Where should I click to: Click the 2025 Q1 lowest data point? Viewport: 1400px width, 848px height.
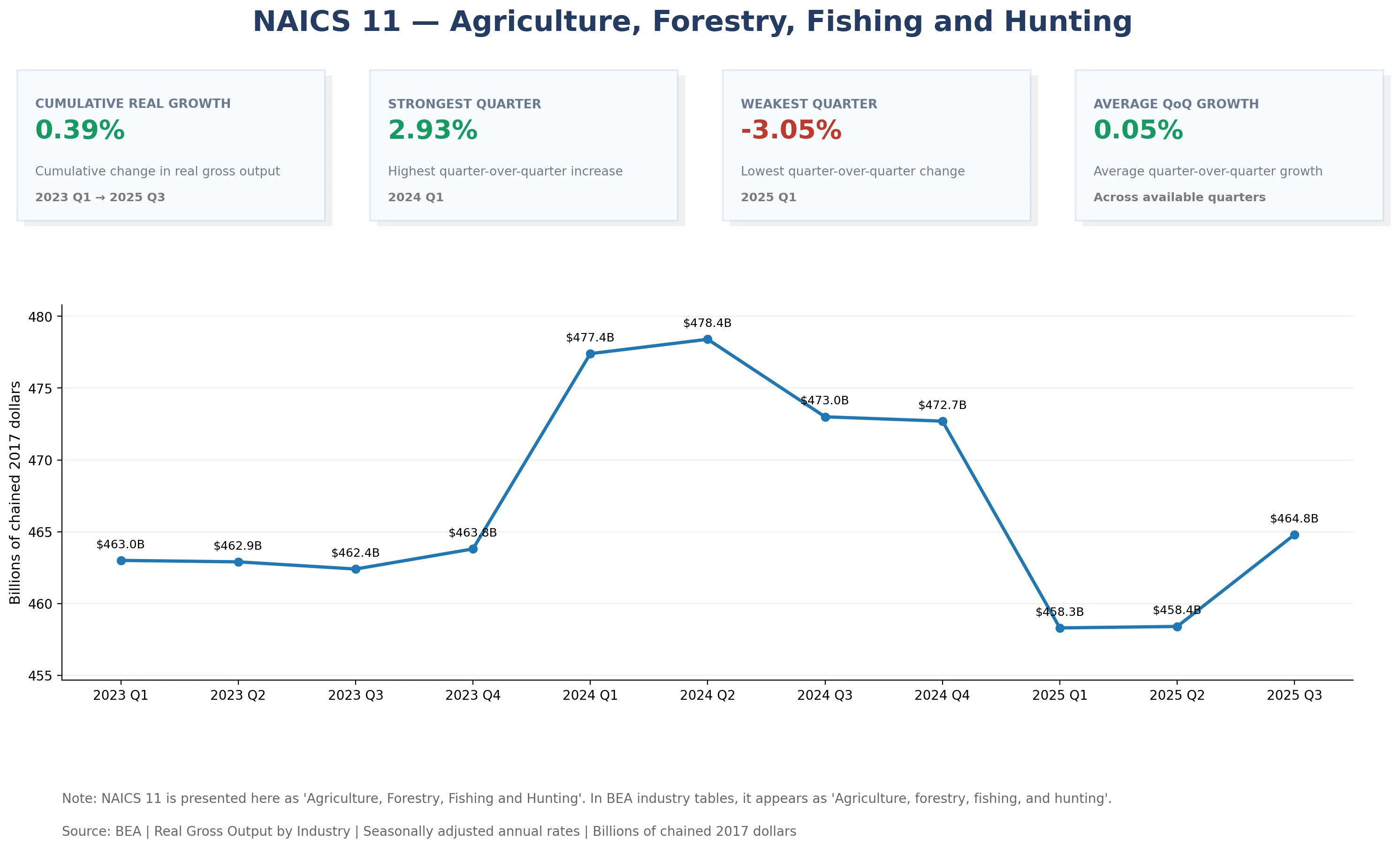point(1060,628)
